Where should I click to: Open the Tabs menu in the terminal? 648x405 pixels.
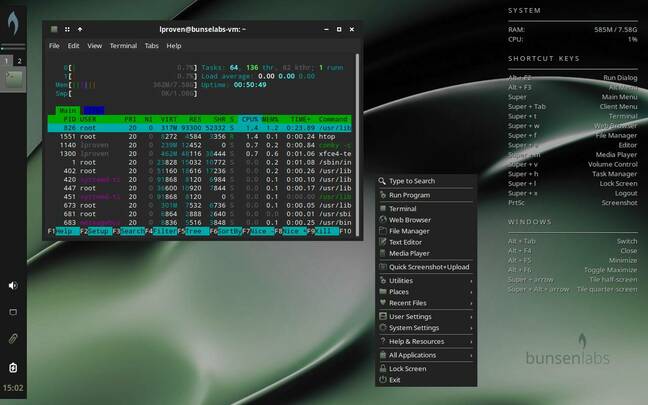coord(151,46)
